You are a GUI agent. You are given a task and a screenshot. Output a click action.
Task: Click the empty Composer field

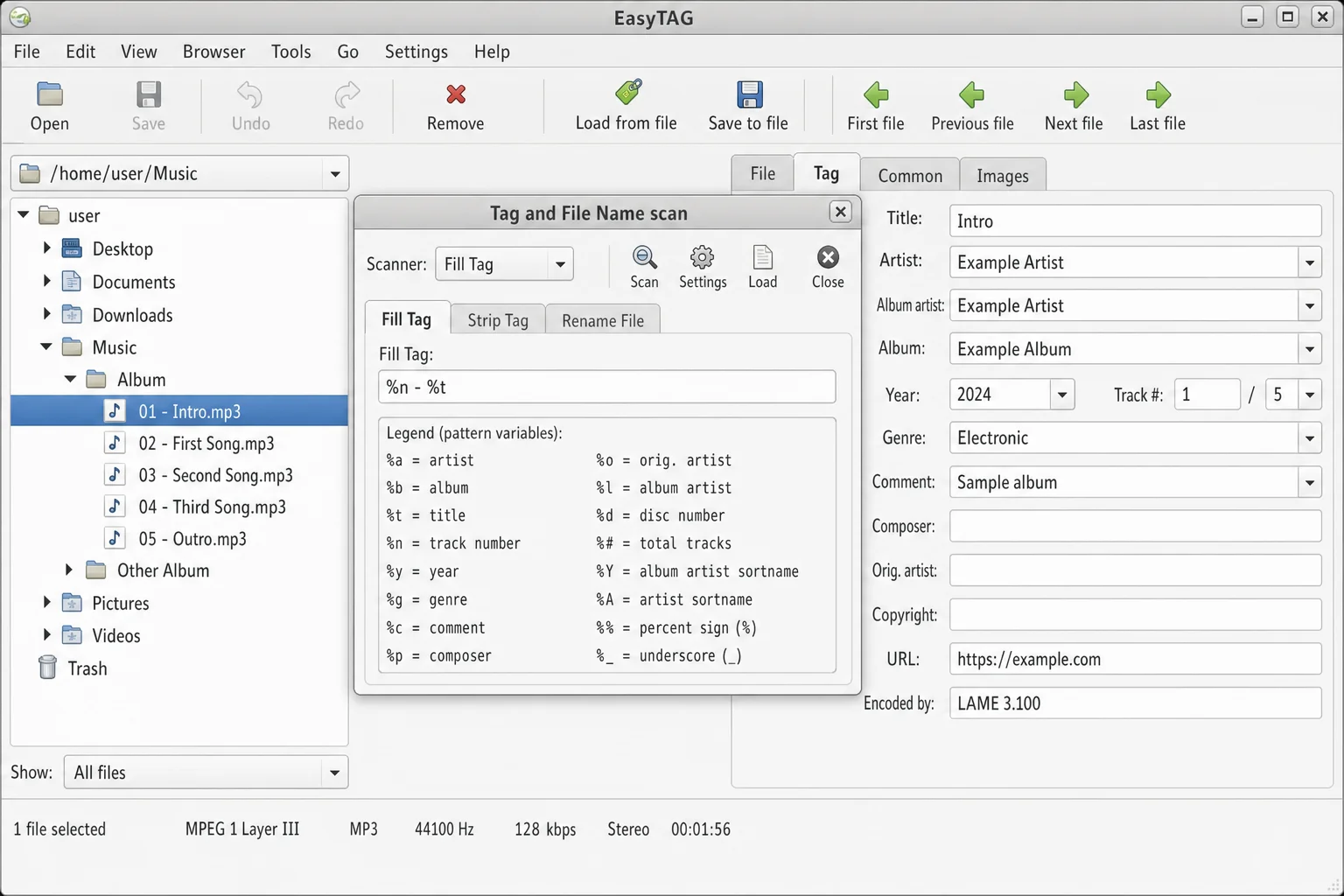pyautogui.click(x=1135, y=526)
